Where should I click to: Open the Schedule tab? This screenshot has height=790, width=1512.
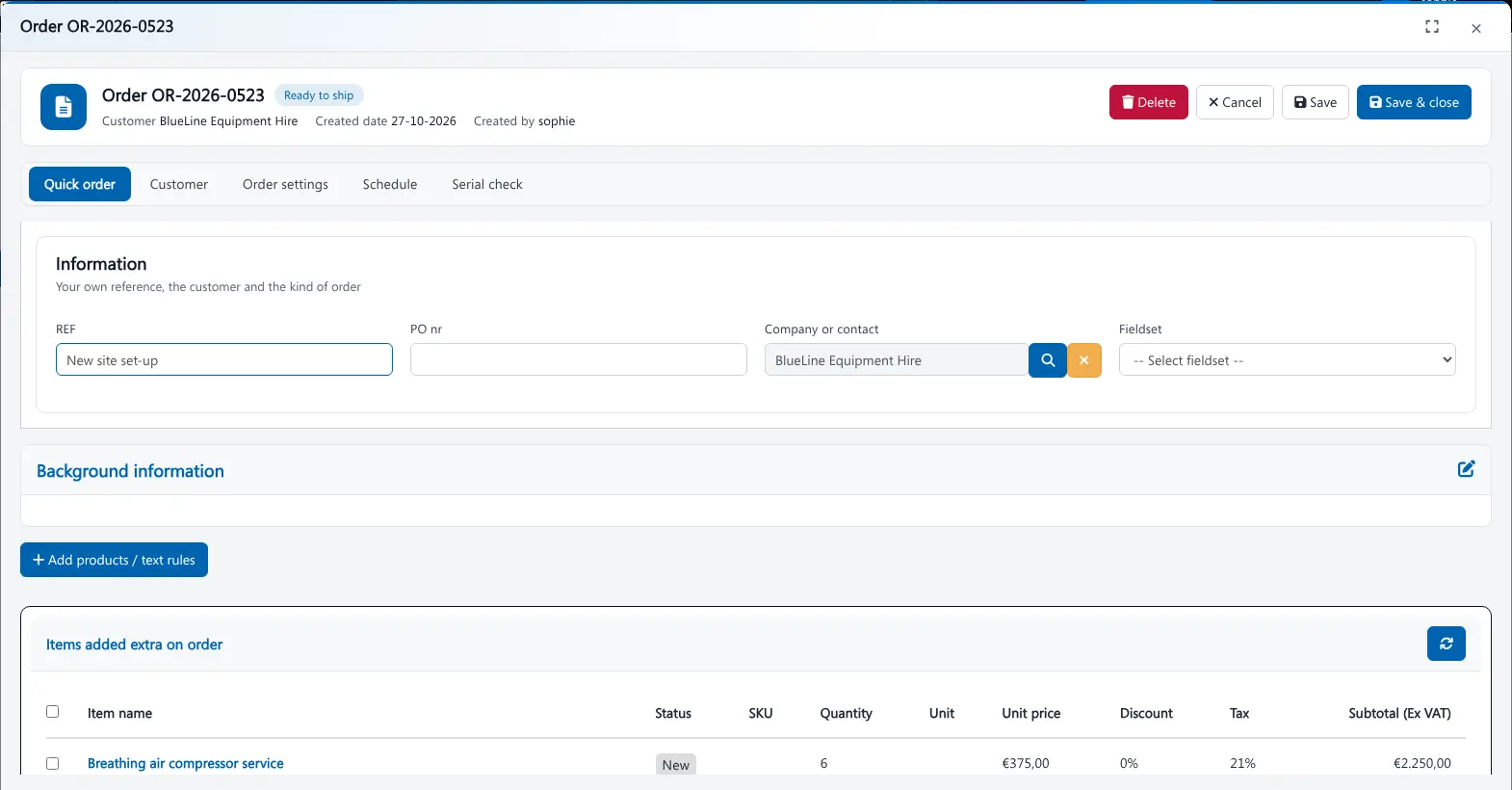[x=390, y=184]
